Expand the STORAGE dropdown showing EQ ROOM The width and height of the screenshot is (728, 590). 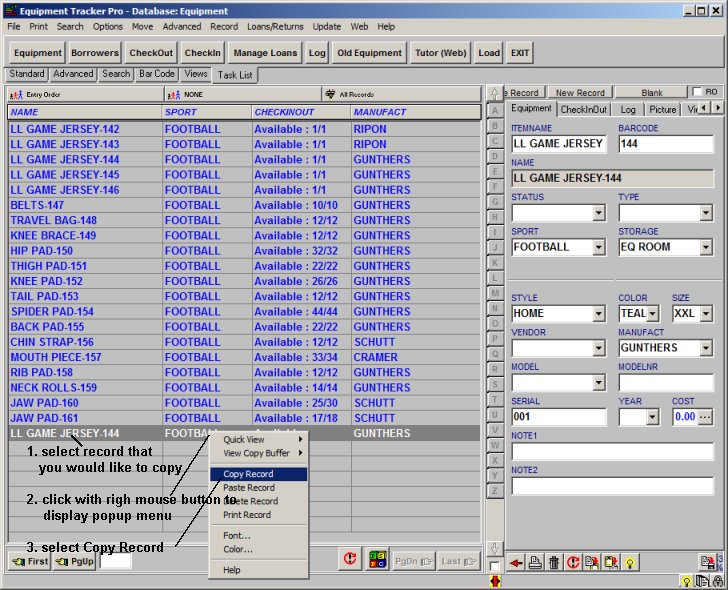click(x=706, y=247)
